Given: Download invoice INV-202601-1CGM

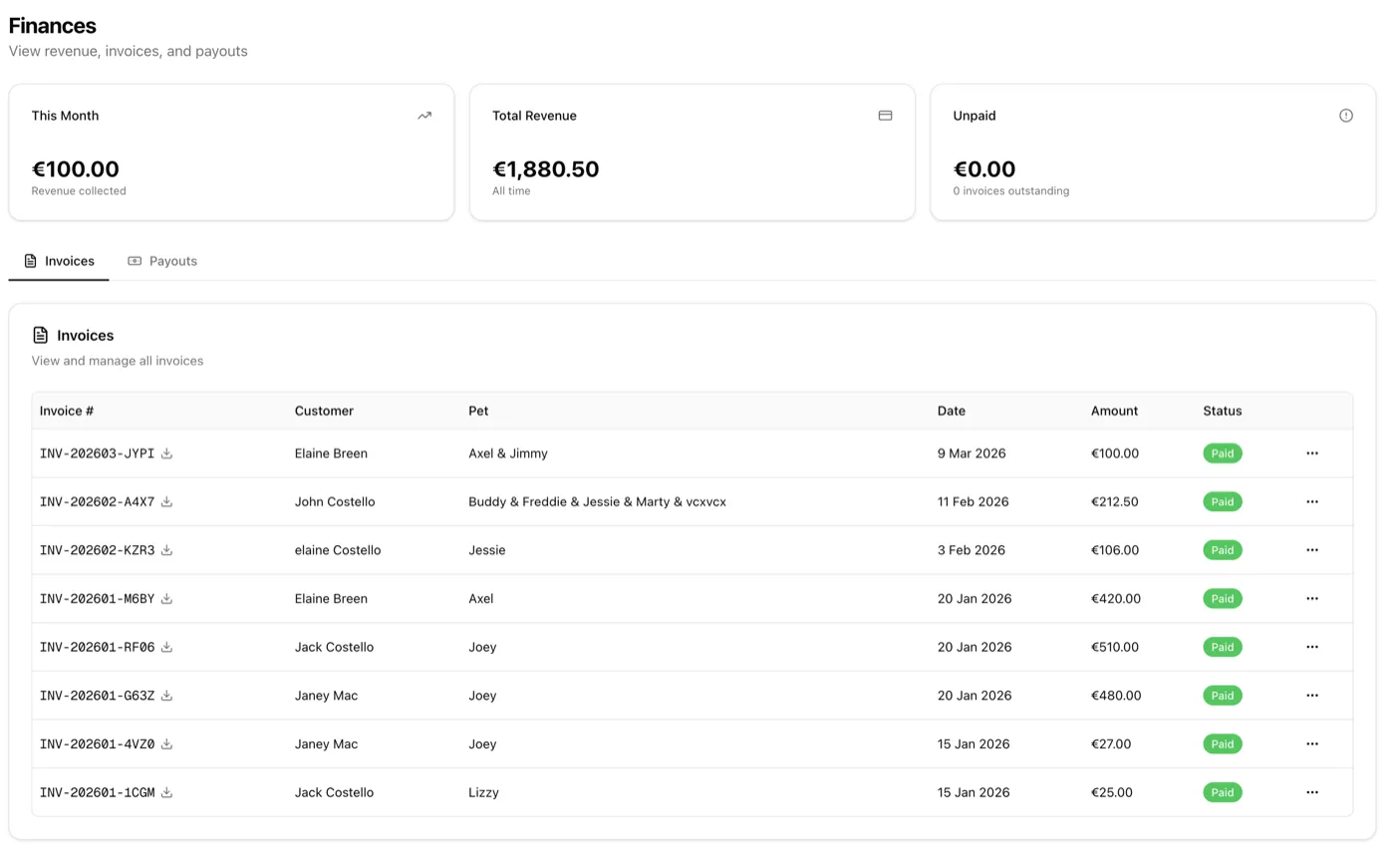Looking at the screenshot, I should pyautogui.click(x=166, y=792).
